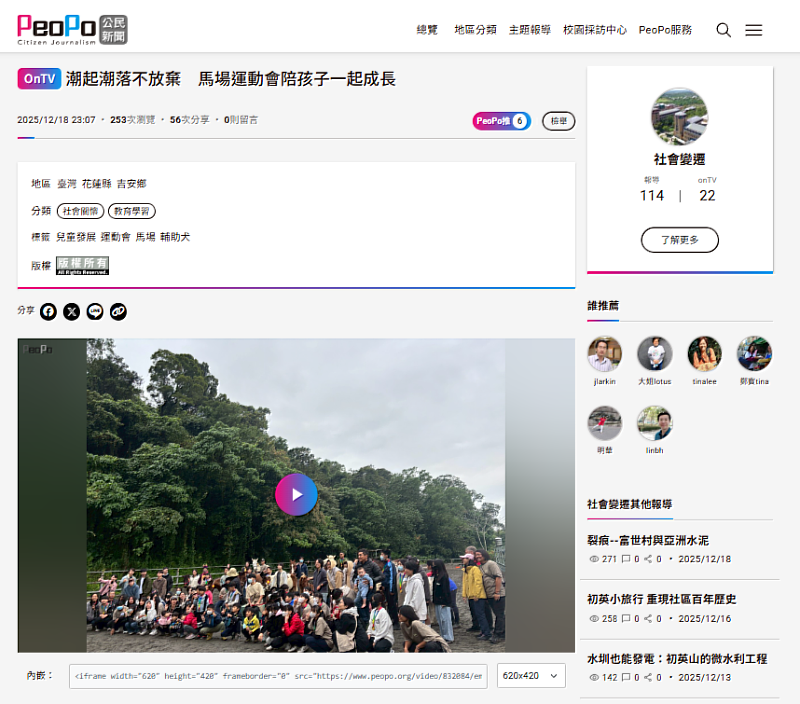Open the site search magnifier

tap(723, 29)
